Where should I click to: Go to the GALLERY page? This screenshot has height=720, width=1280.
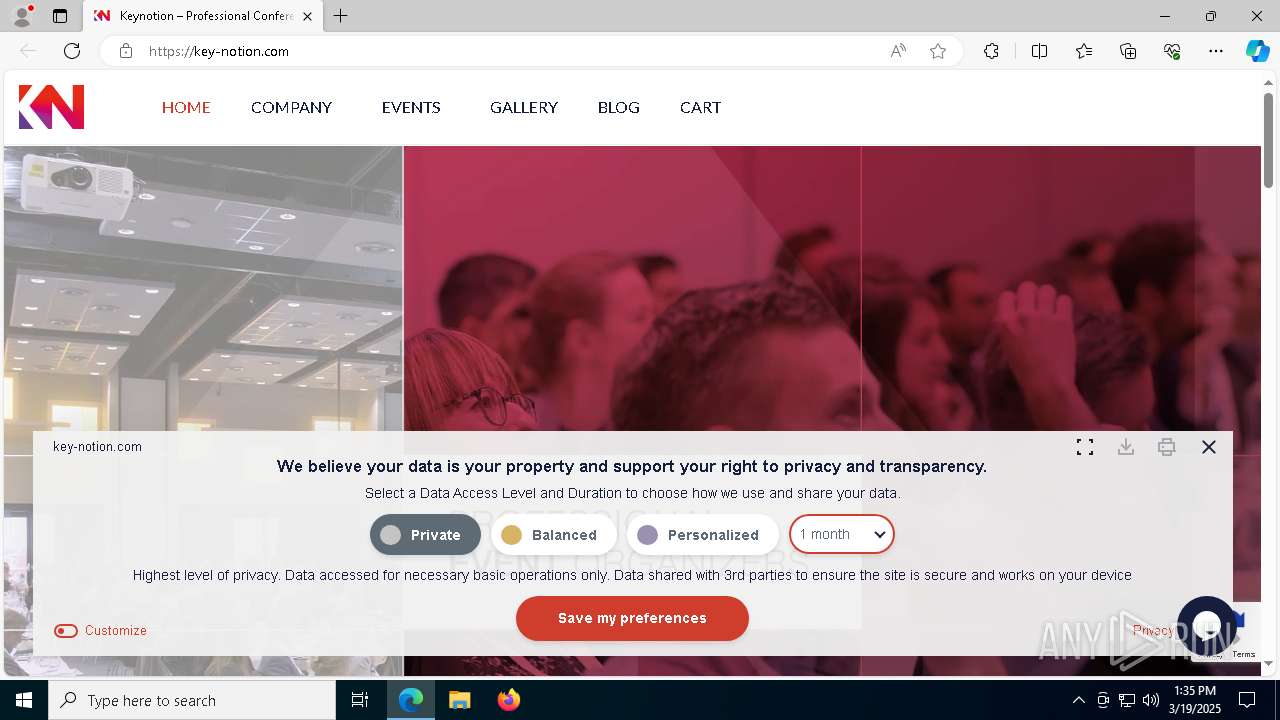click(524, 107)
